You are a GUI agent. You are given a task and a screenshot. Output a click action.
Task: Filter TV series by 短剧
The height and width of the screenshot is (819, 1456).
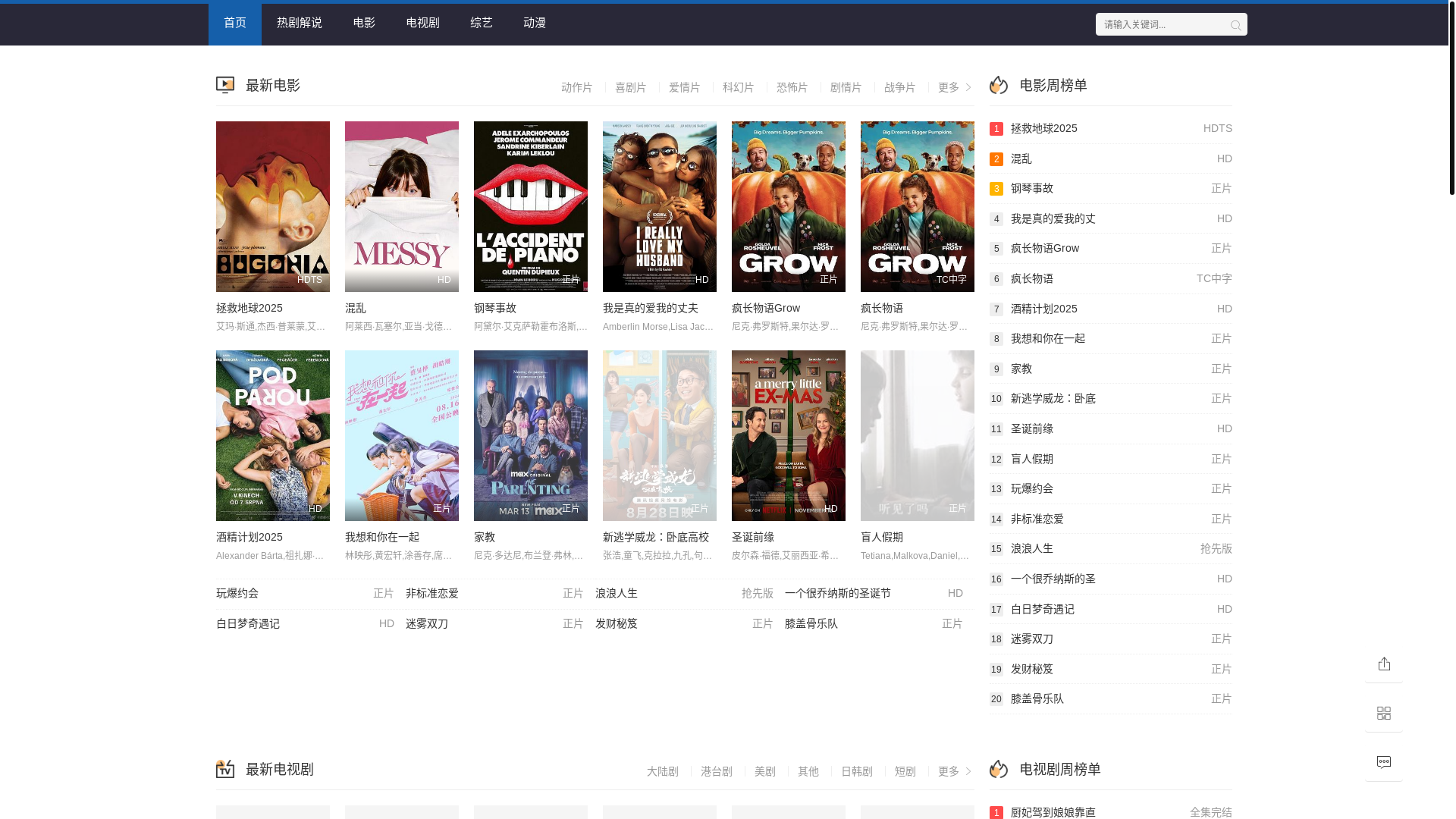[905, 772]
